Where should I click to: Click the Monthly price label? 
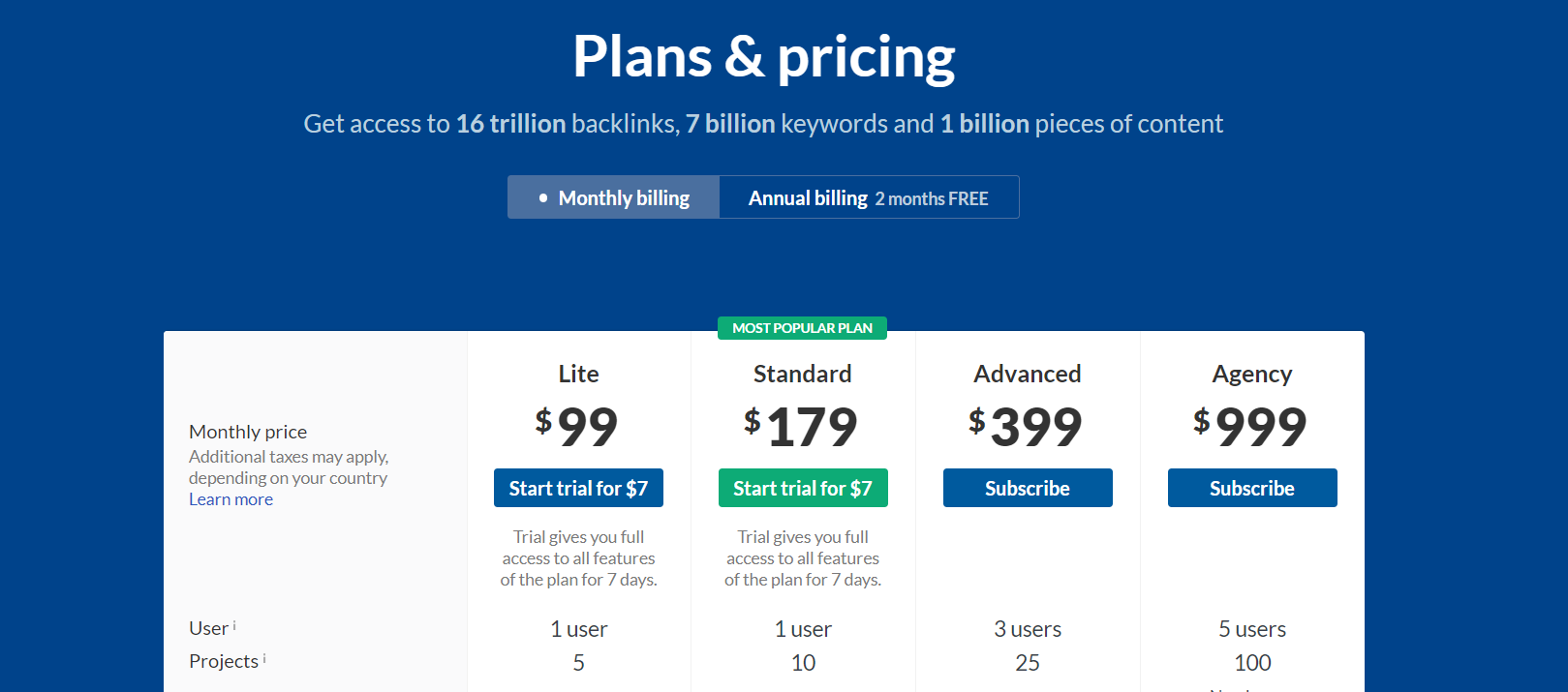click(x=248, y=431)
